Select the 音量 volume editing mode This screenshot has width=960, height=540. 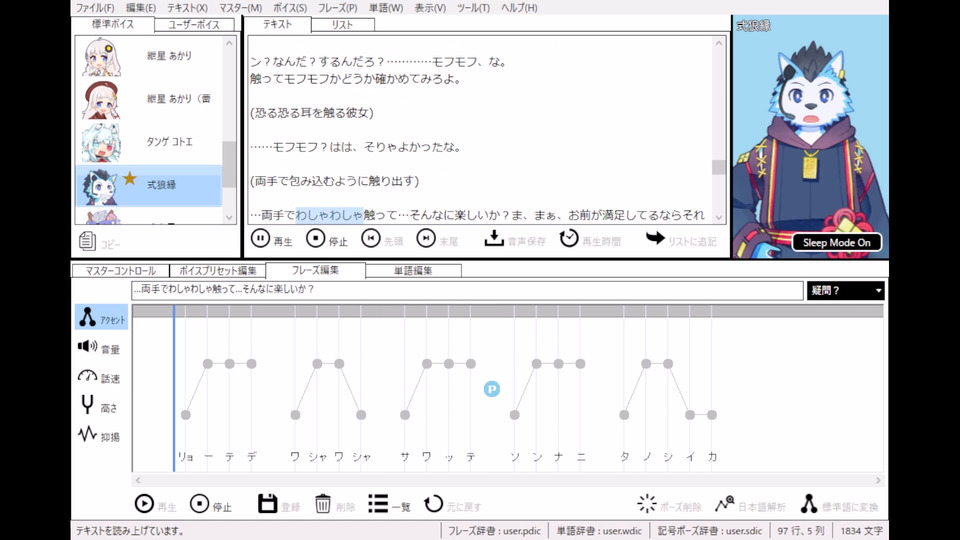pyautogui.click(x=99, y=348)
